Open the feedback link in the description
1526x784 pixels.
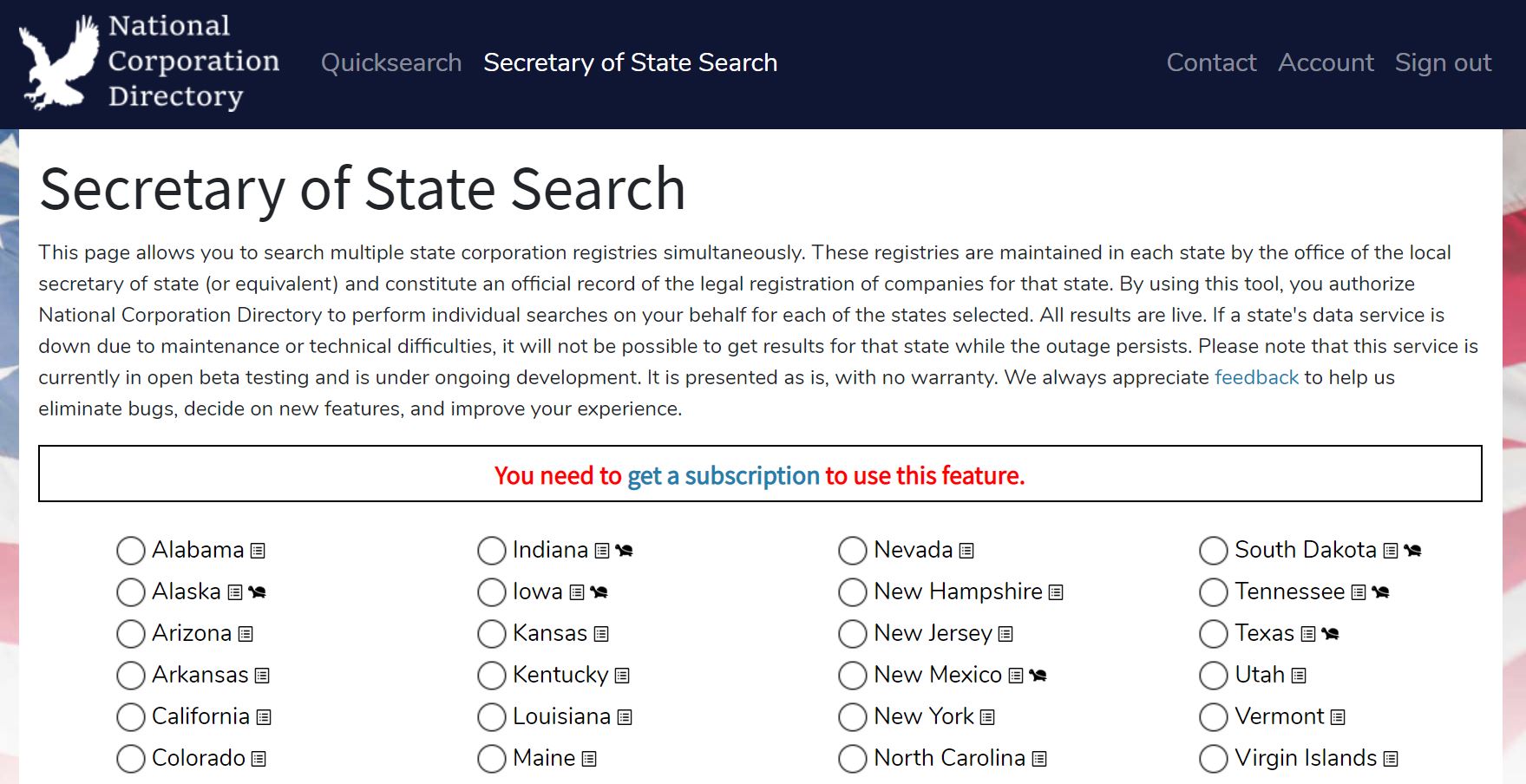coord(1256,377)
